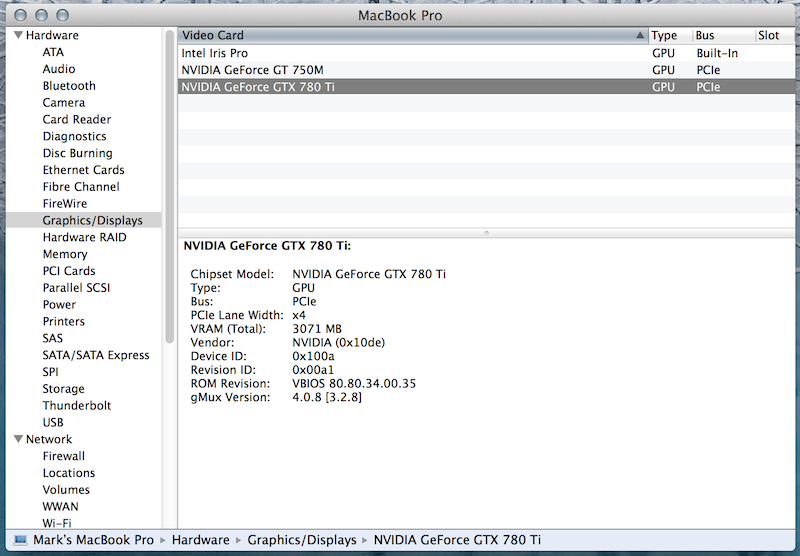Viewport: 800px width, 556px height.
Task: Select Ethernet Cards entry
Action: pos(83,170)
